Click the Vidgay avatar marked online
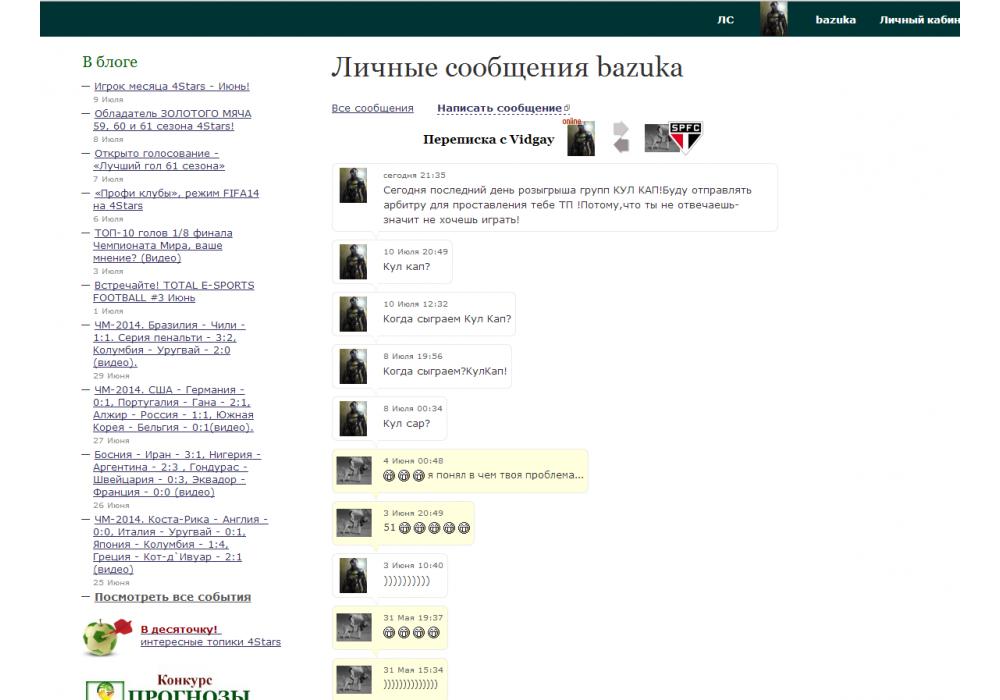Image resolution: width=1000 pixels, height=700 pixels. coord(580,139)
